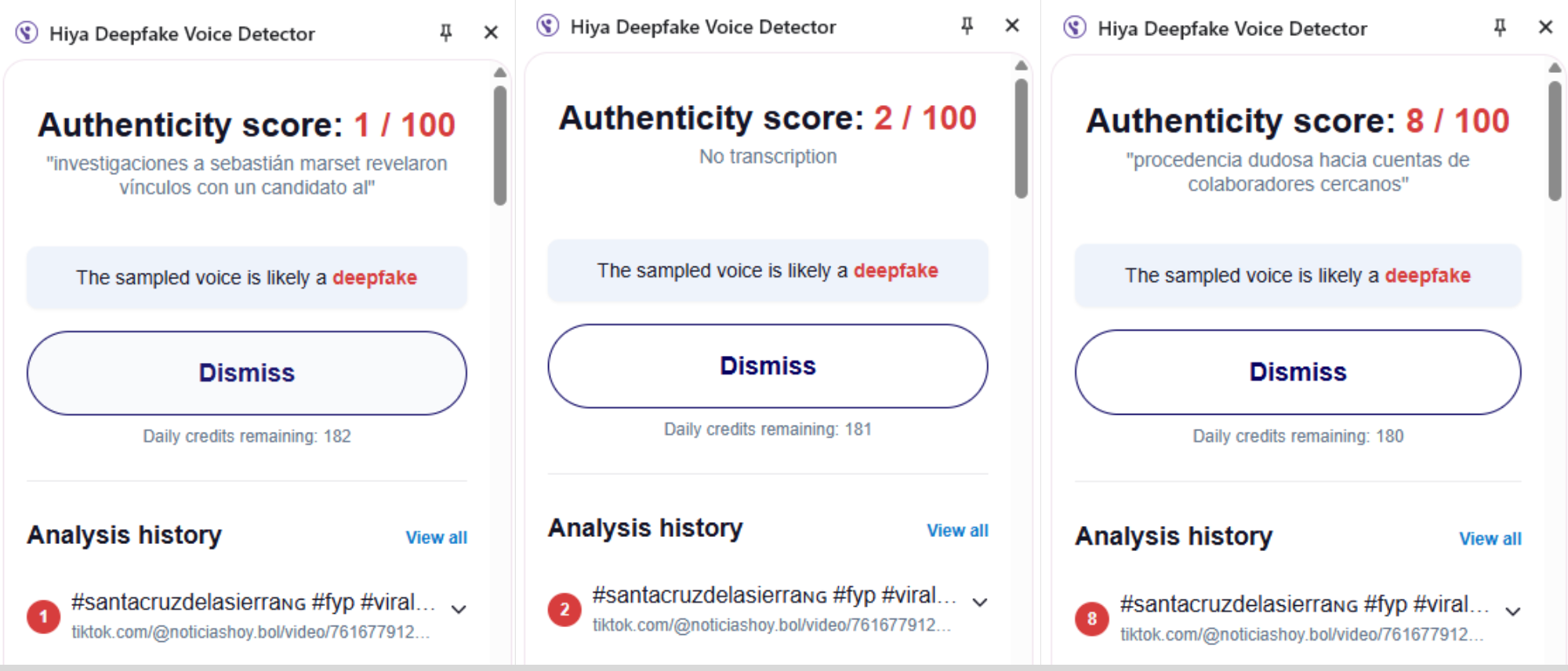The width and height of the screenshot is (1568, 671).
Task: Click Hiya logo in the 2 / 100 panel
Action: point(547,26)
